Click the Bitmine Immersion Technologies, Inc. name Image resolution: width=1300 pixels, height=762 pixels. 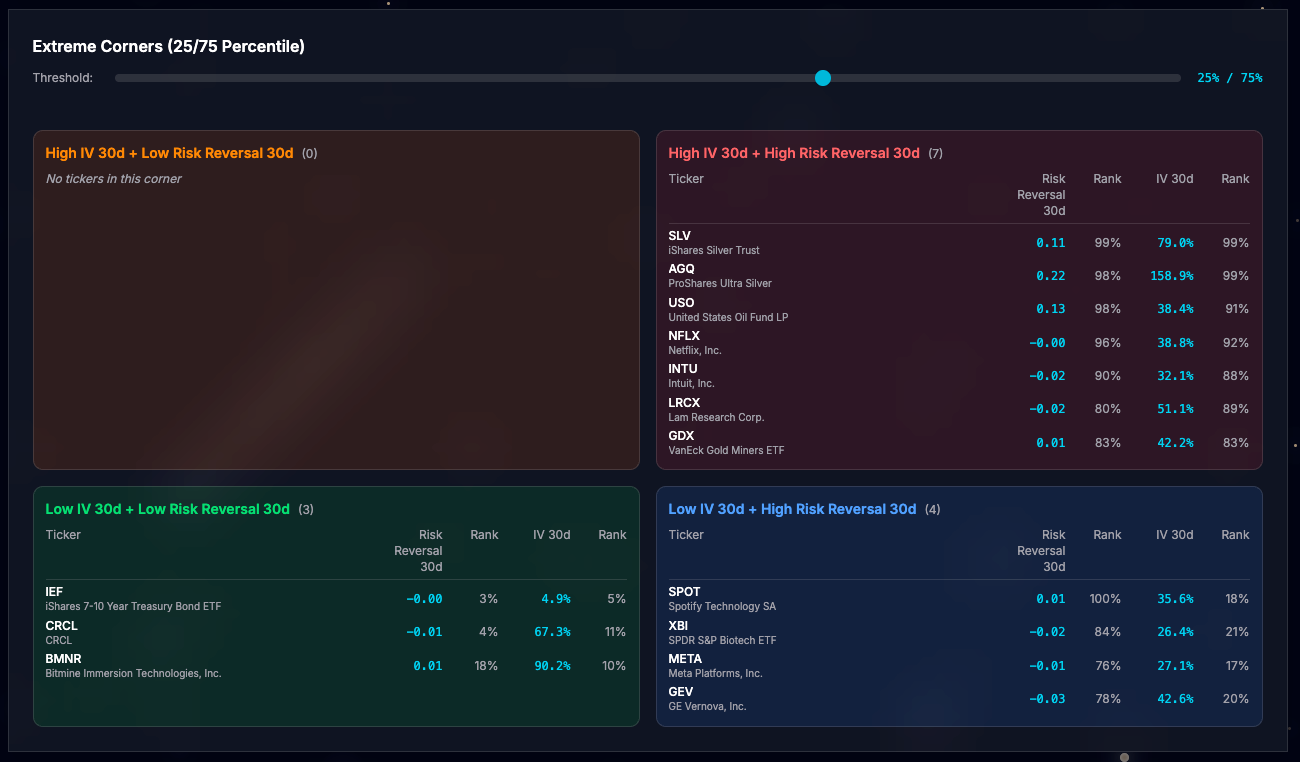click(133, 673)
